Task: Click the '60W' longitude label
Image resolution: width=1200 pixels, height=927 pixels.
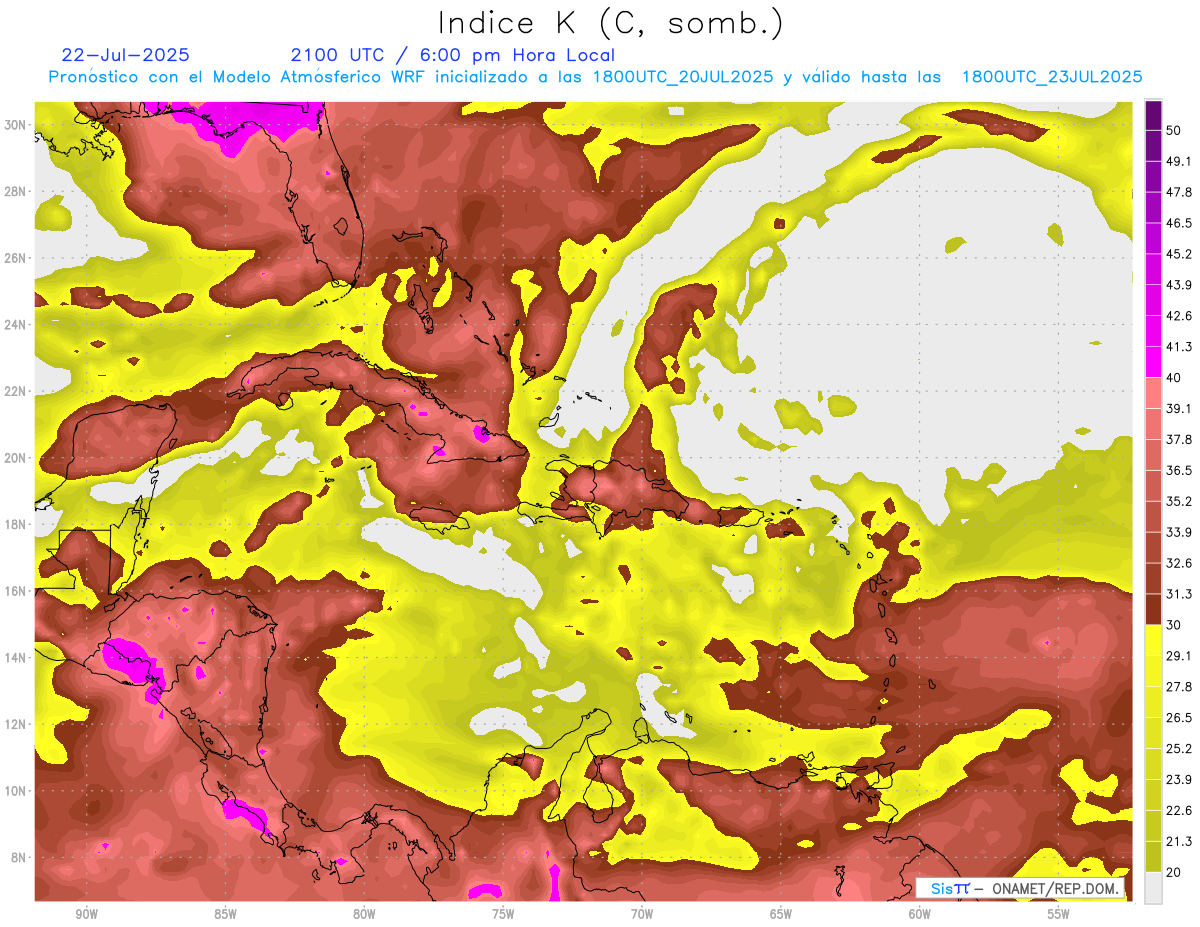Action: click(x=920, y=915)
